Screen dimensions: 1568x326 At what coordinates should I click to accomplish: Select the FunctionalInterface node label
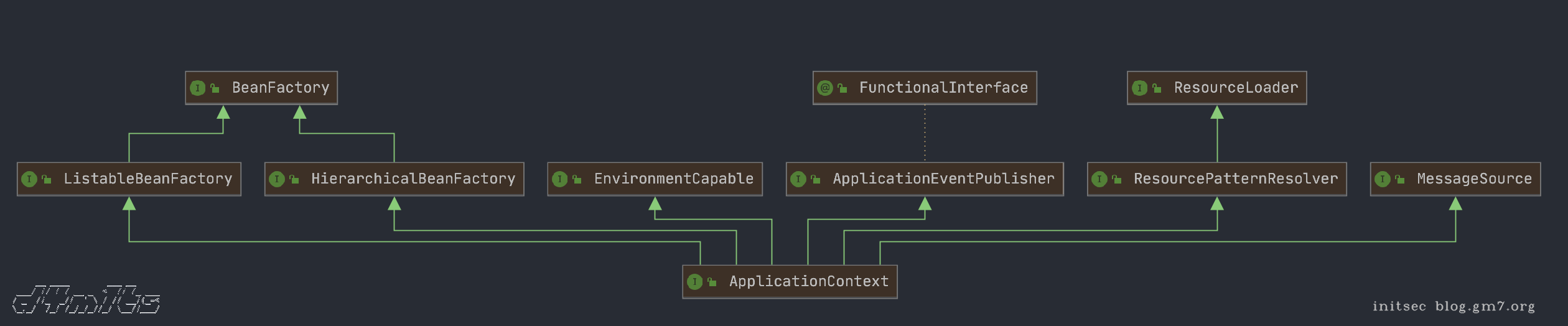pos(943,88)
